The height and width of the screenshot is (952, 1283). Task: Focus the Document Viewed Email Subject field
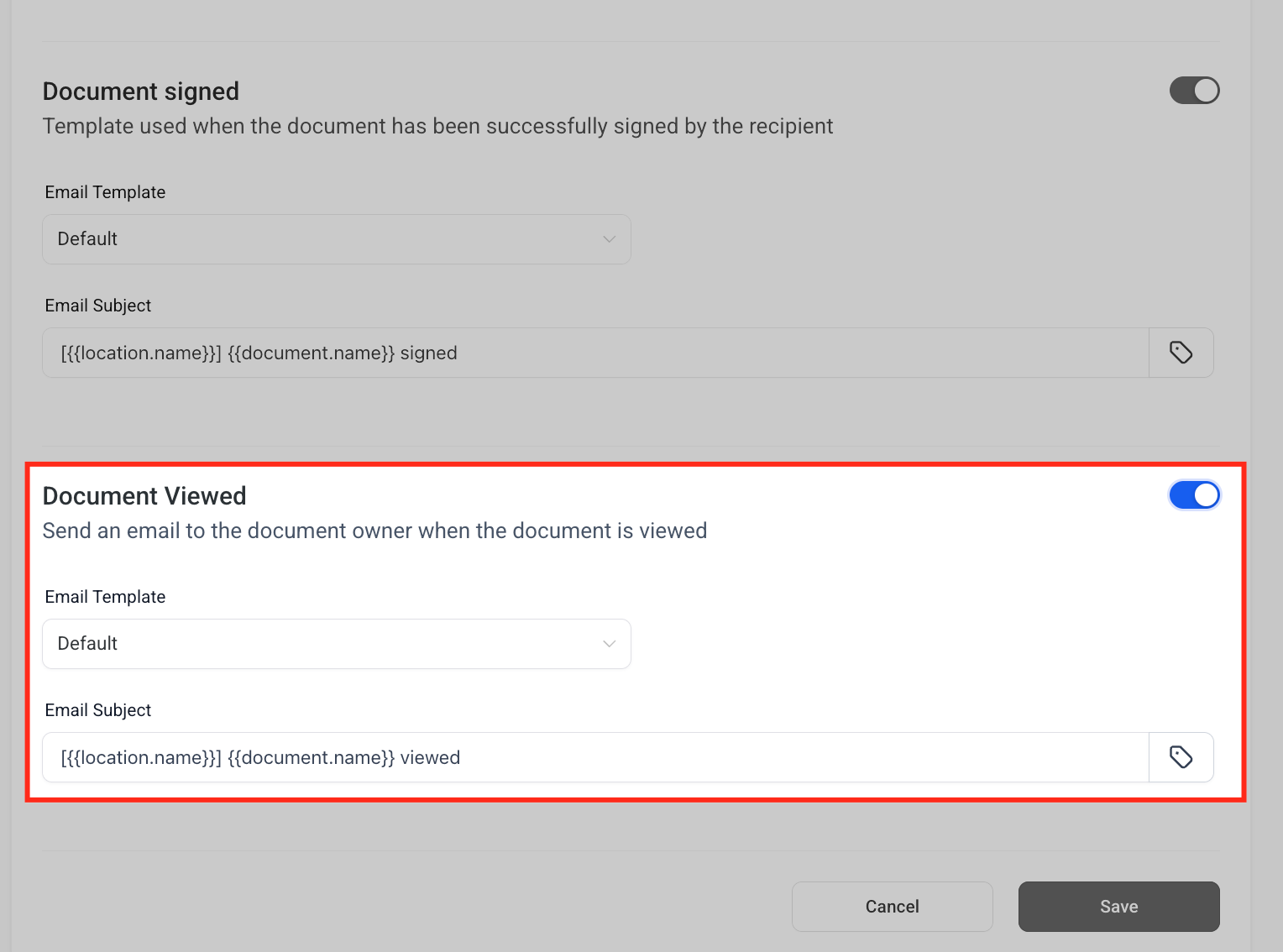pyautogui.click(x=595, y=757)
